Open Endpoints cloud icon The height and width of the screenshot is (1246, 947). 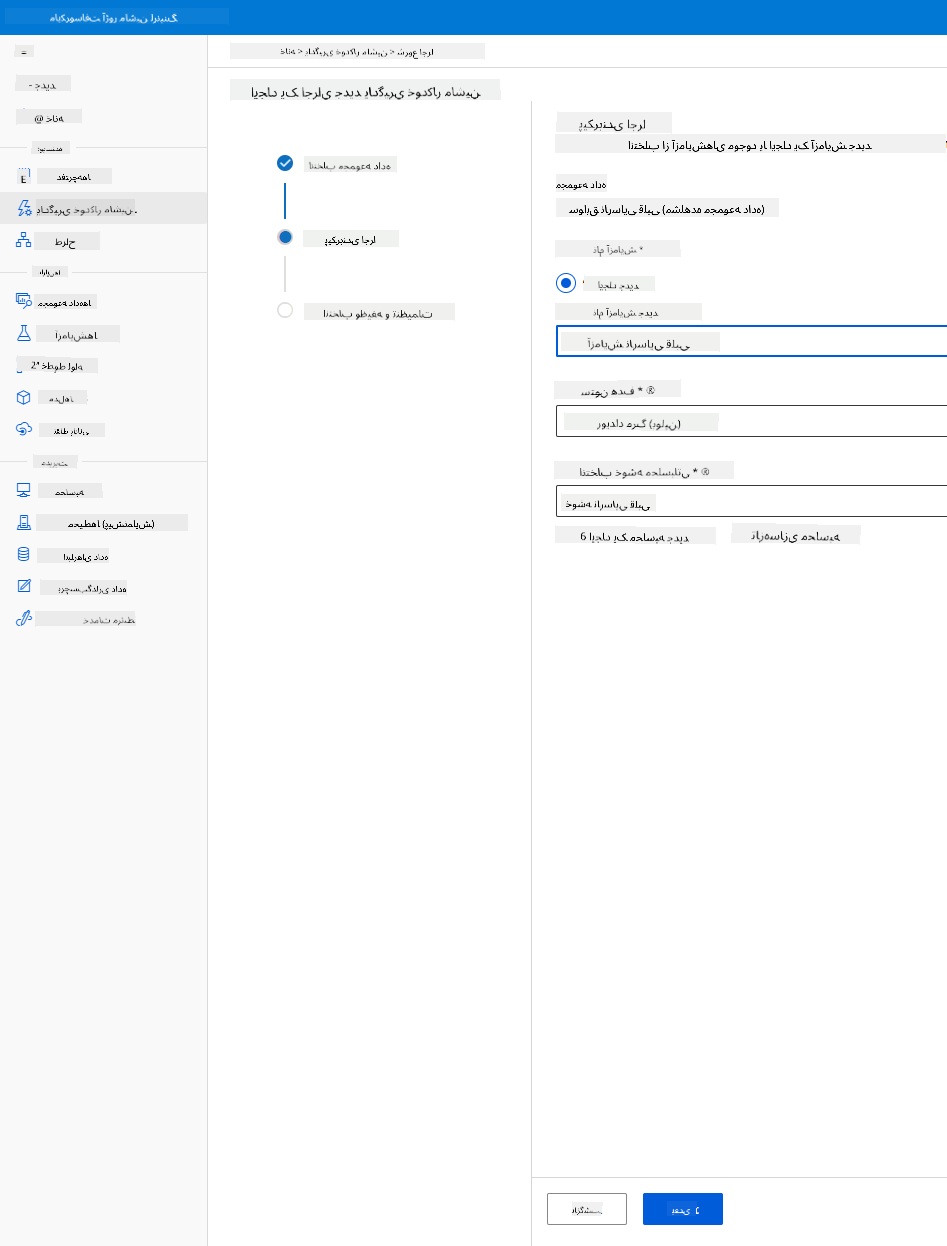click(25, 429)
